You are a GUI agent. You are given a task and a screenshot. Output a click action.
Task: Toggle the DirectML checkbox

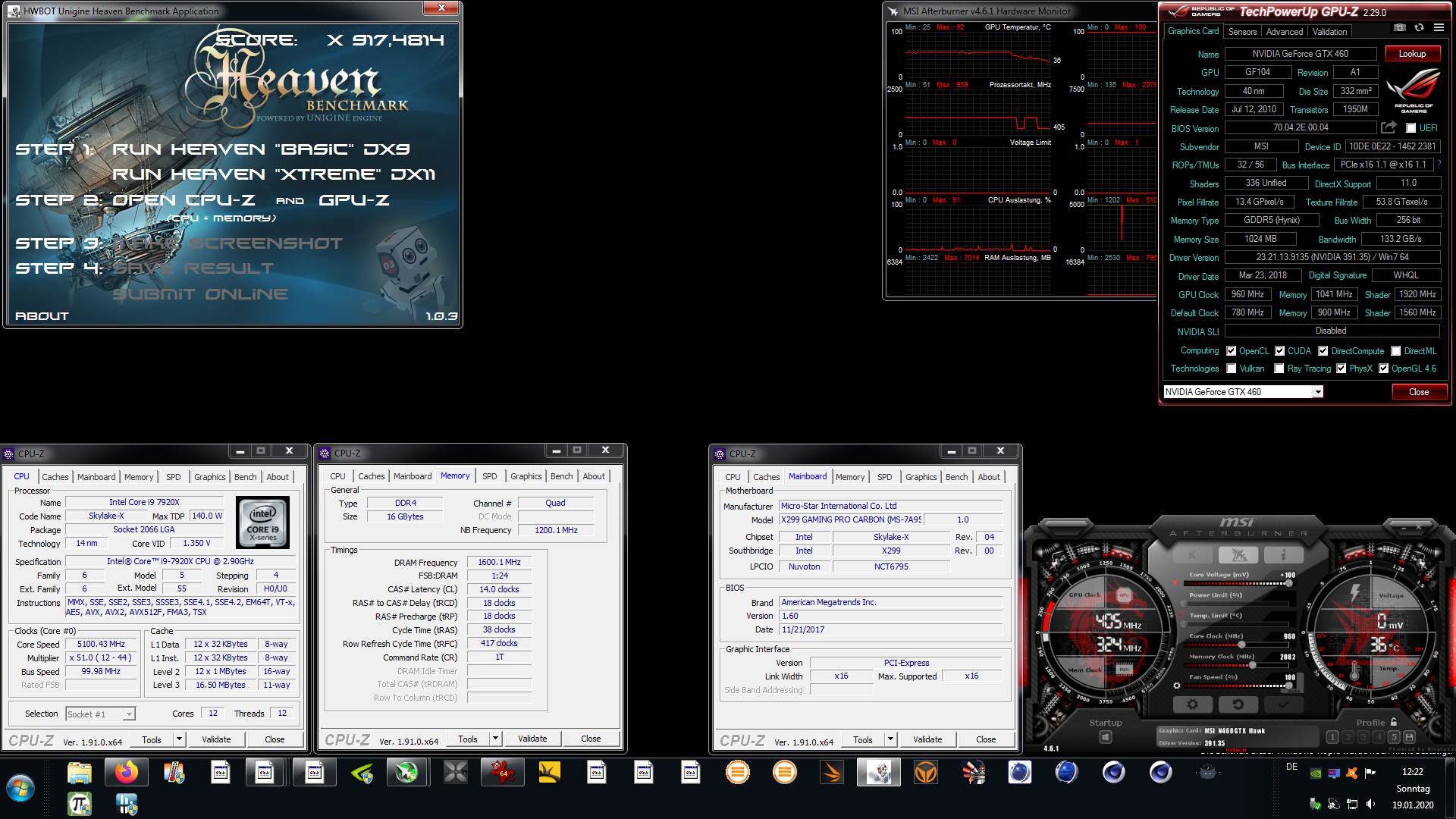1396,350
